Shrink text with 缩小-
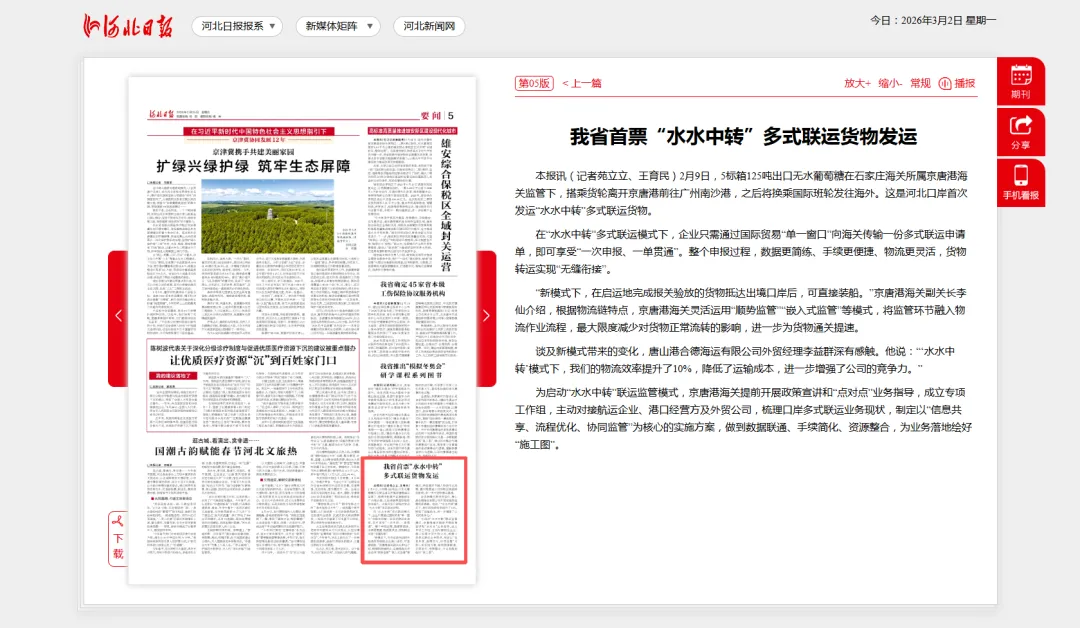This screenshot has width=1080, height=628. (x=890, y=83)
